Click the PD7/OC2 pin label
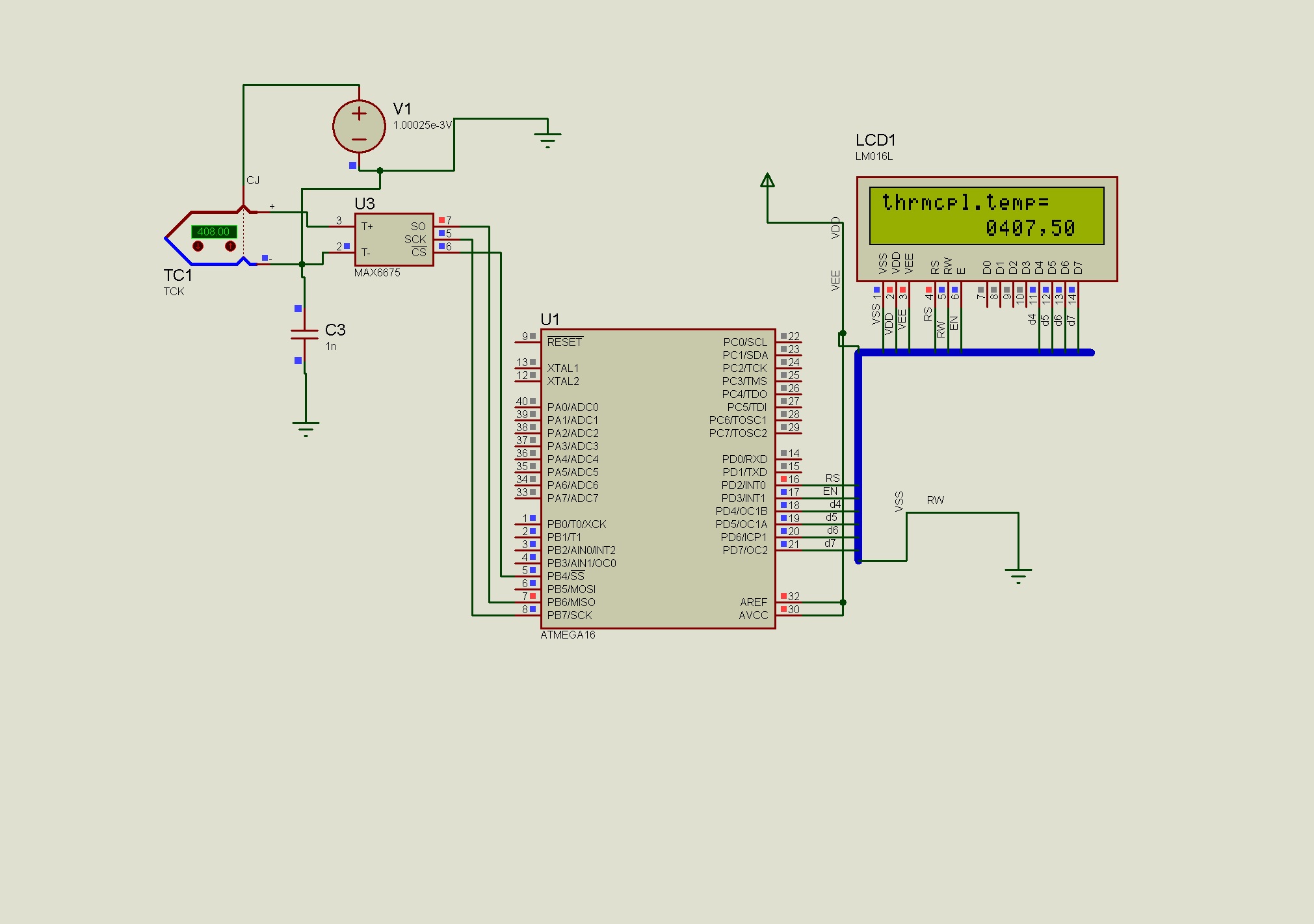 [745, 550]
